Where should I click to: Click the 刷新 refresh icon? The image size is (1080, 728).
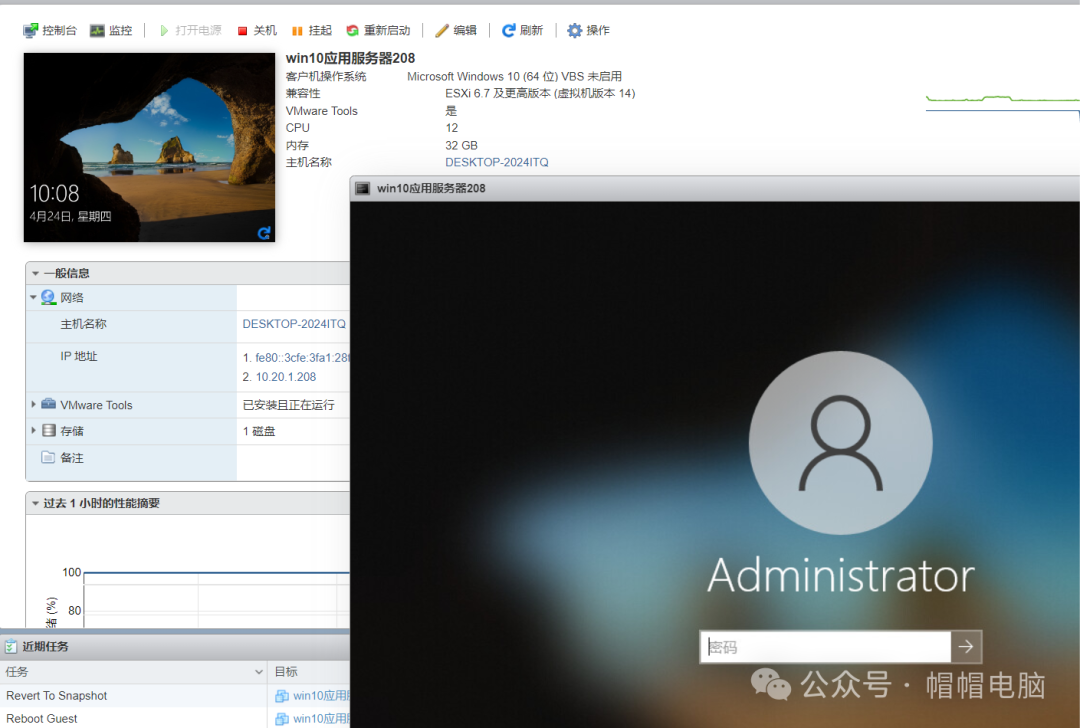tap(509, 31)
